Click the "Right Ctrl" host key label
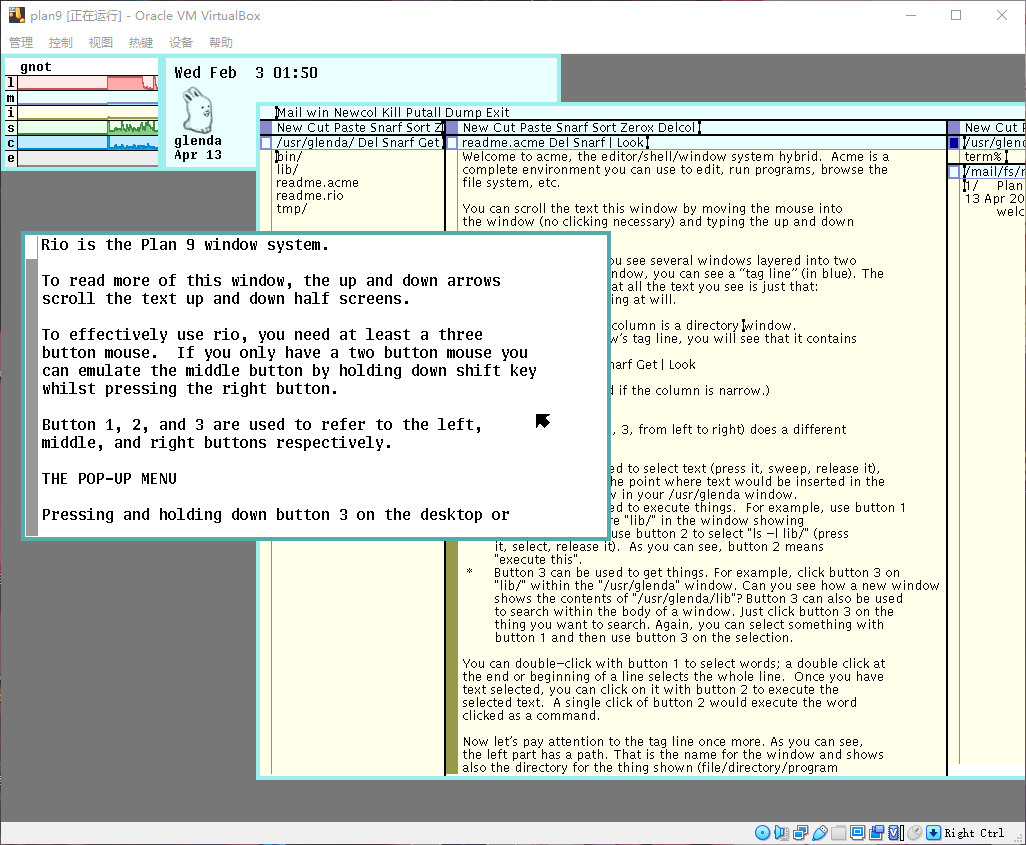1026x845 pixels. pyautogui.click(x=974, y=833)
